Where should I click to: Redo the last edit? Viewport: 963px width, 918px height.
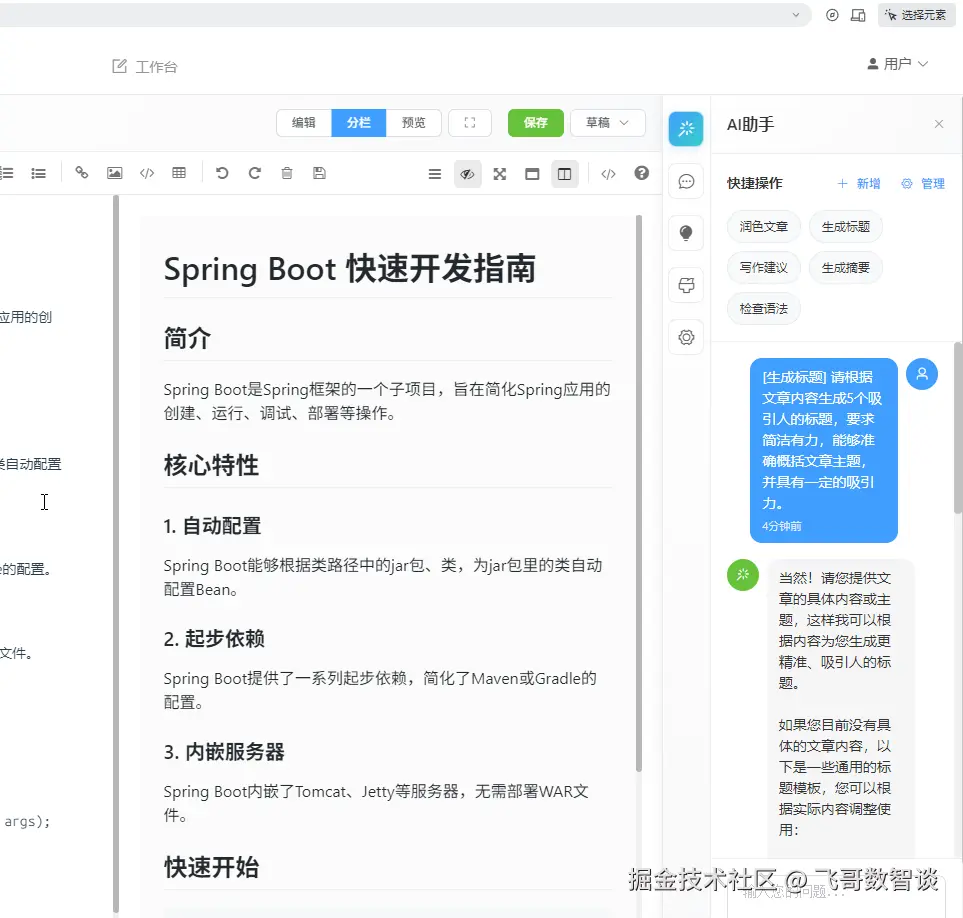(254, 173)
